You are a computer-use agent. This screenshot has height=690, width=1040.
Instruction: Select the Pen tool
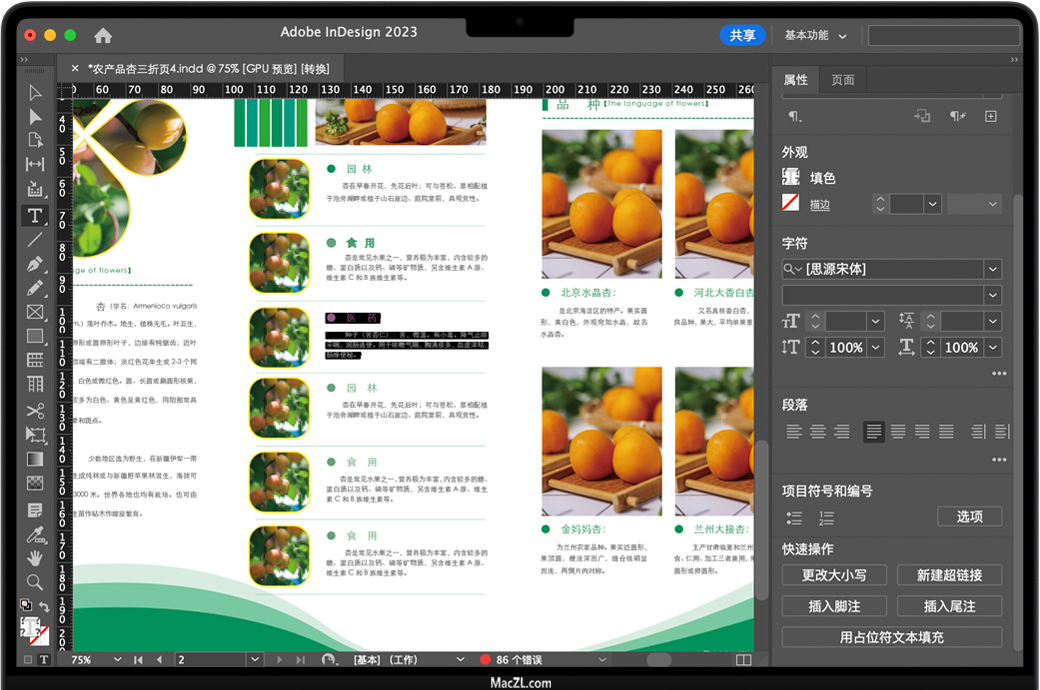pos(35,264)
